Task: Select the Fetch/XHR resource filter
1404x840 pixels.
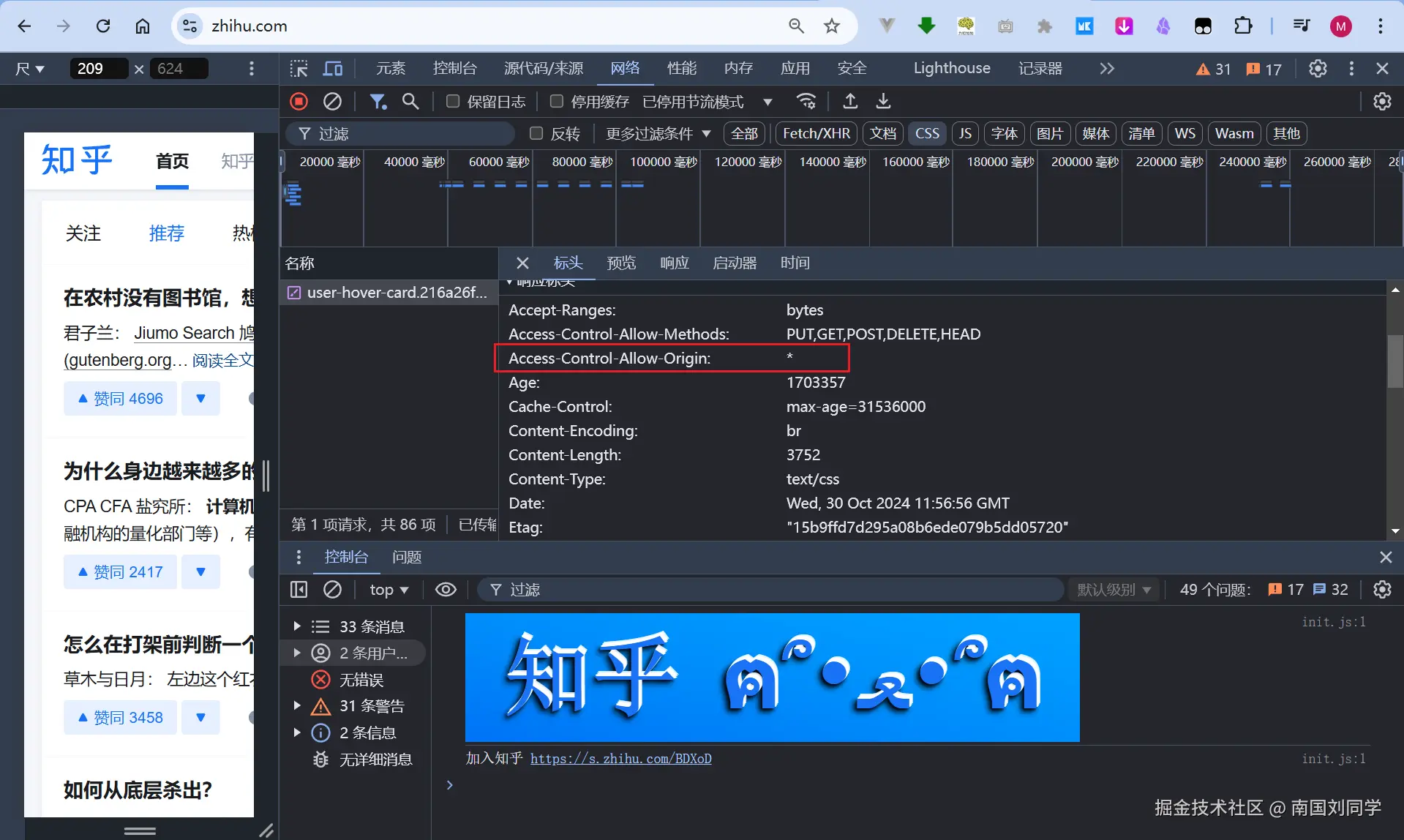Action: tap(817, 133)
